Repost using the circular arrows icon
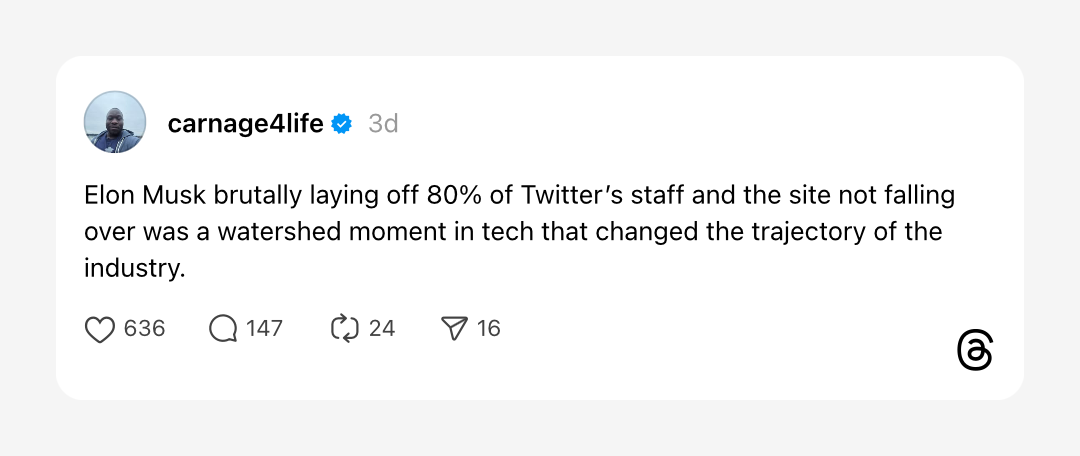This screenshot has height=456, width=1080. click(x=345, y=329)
